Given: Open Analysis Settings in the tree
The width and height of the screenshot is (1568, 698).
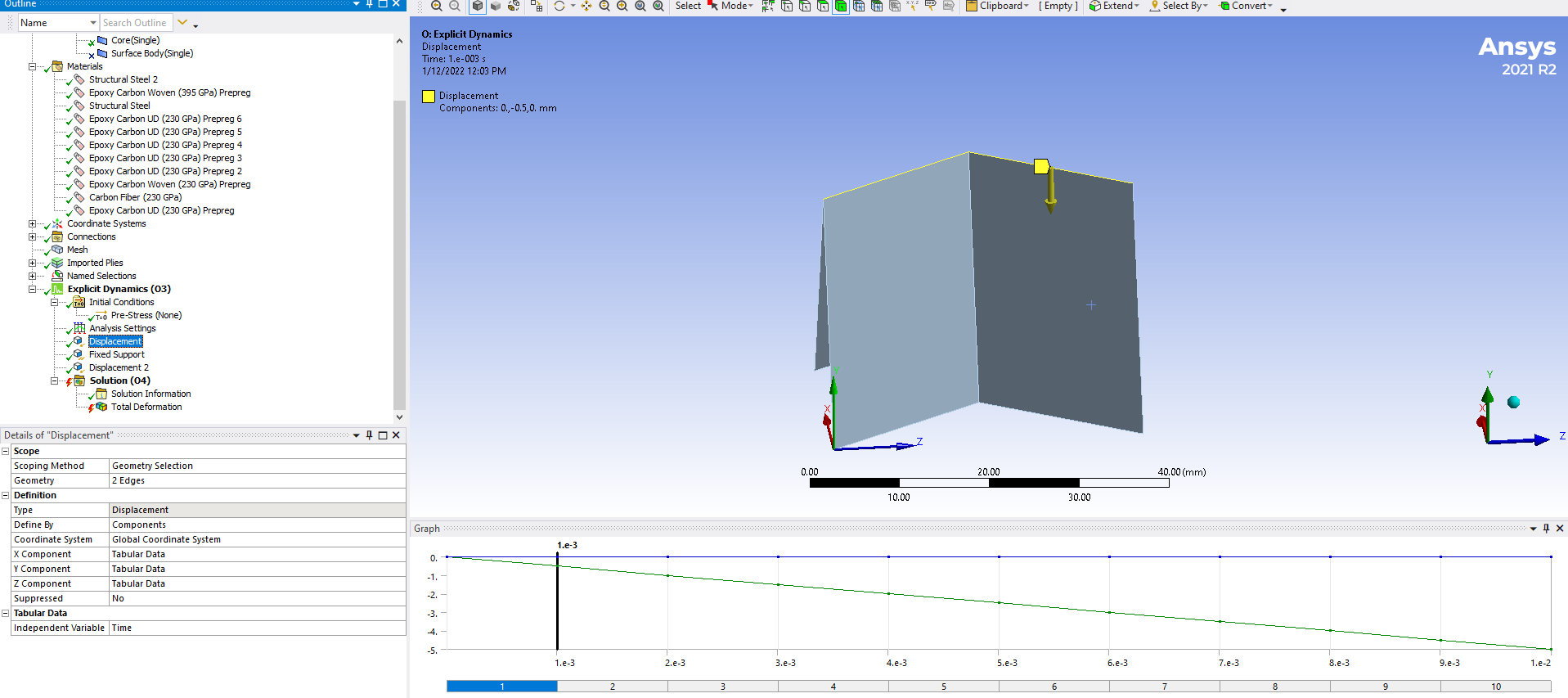Looking at the screenshot, I should point(122,328).
